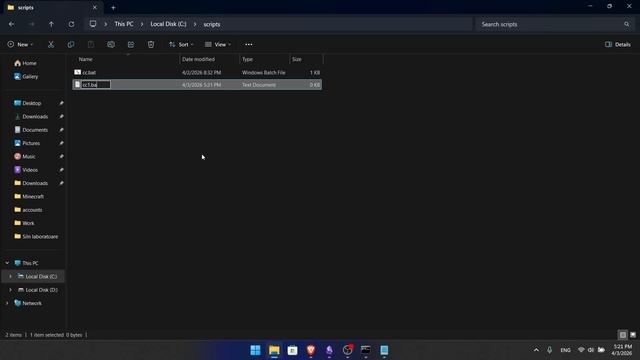The image size is (640, 360).
Task: Click This PC in the address bar
Action: [124, 24]
